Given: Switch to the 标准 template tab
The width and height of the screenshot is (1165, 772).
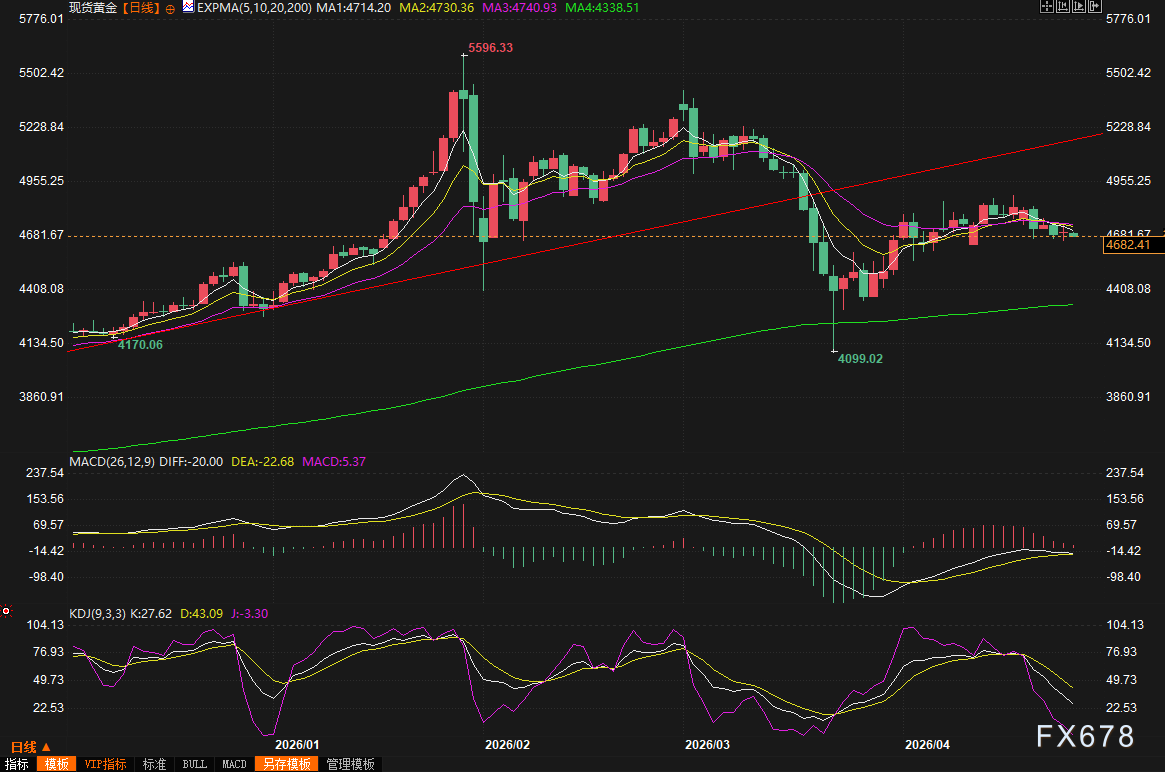Looking at the screenshot, I should click(153, 763).
